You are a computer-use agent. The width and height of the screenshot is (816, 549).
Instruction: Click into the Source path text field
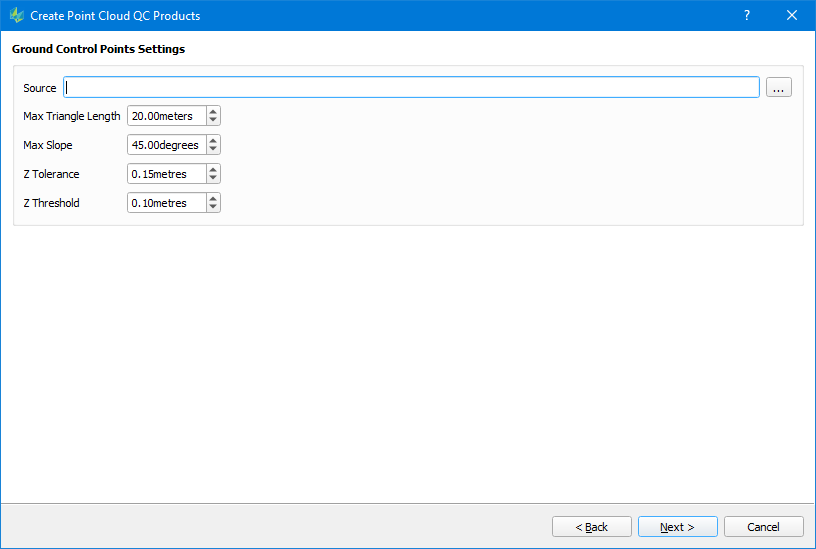pyautogui.click(x=411, y=87)
